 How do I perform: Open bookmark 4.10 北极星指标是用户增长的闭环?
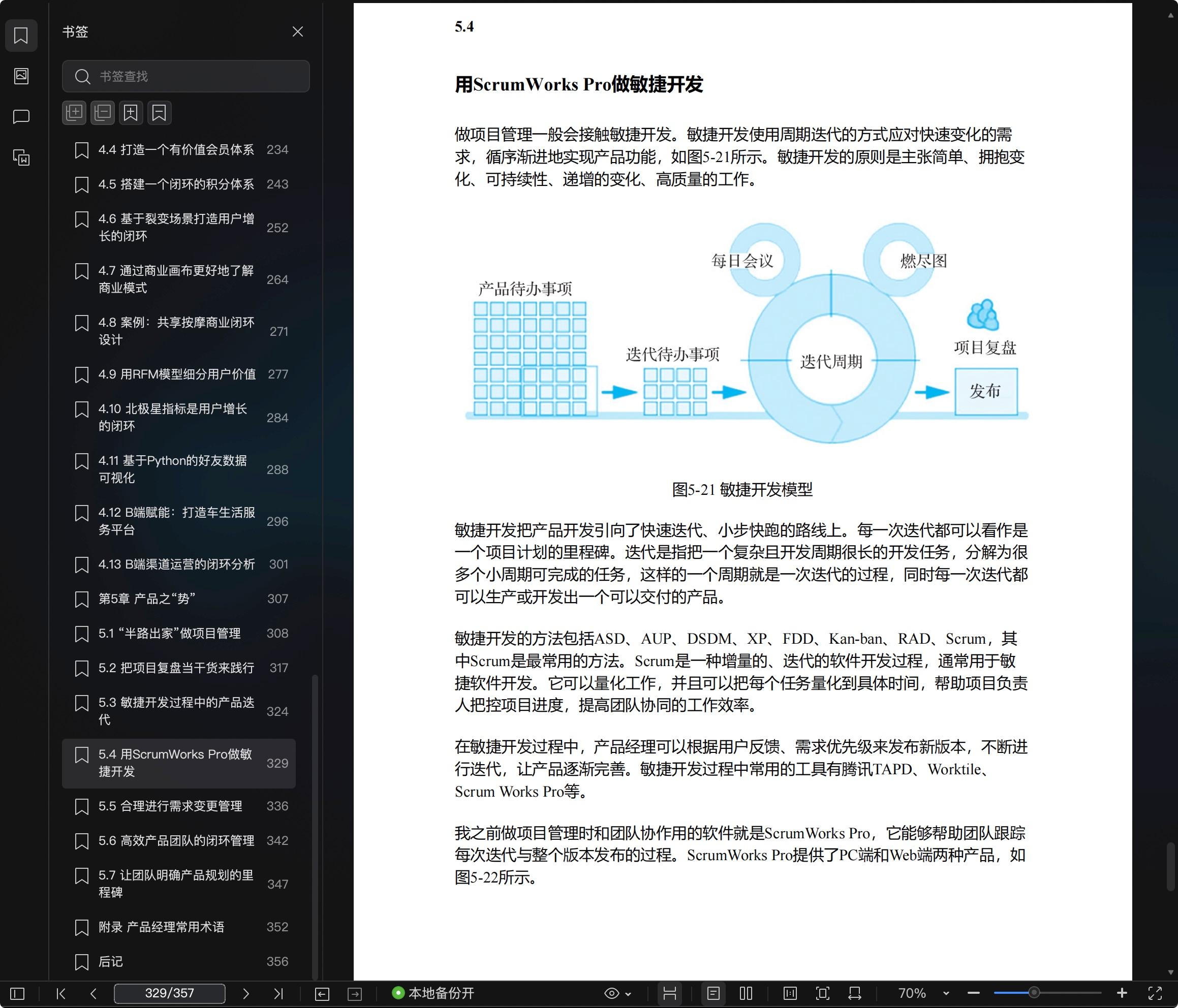click(179, 417)
